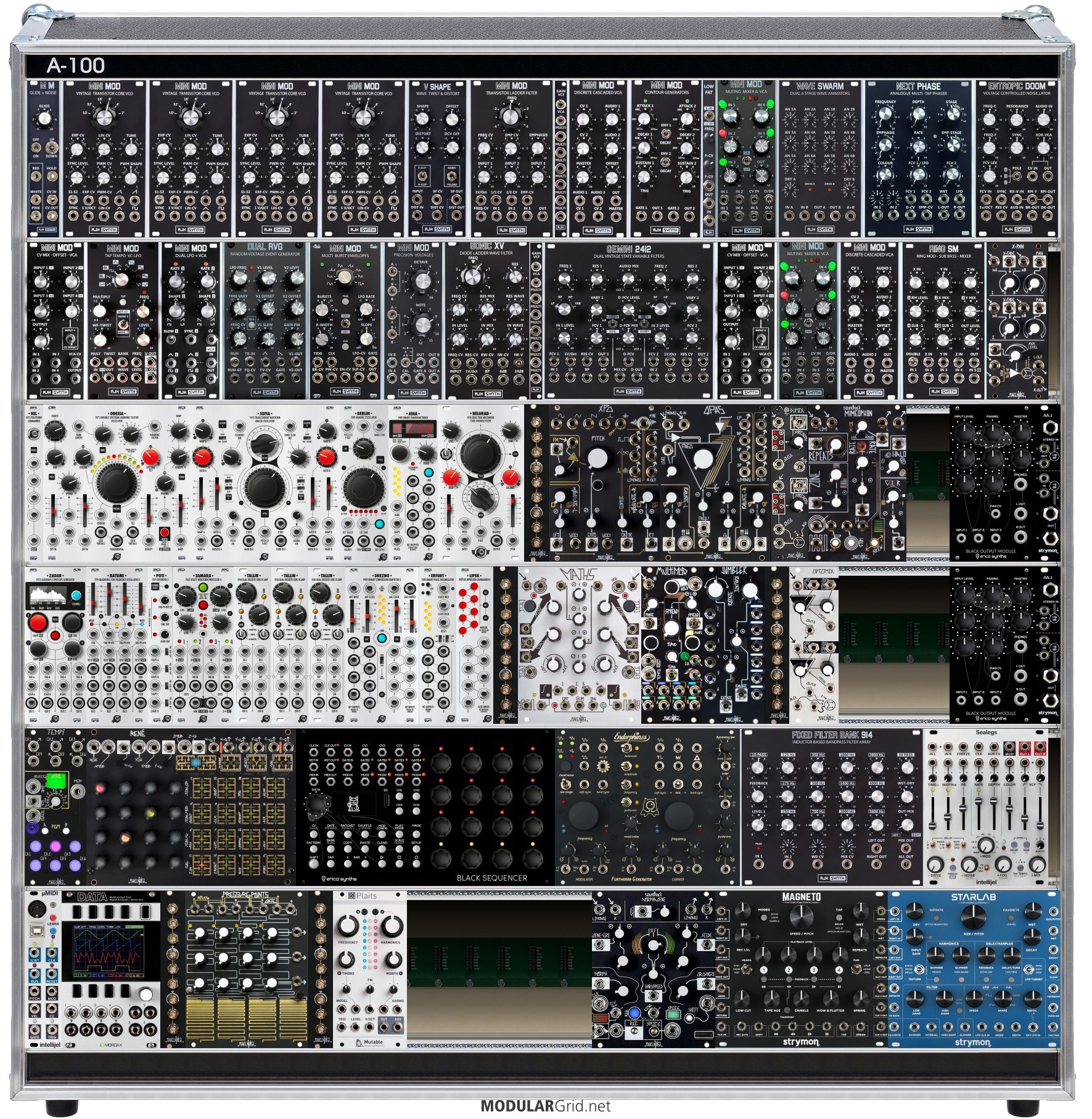The height and width of the screenshot is (1119, 1092).
Task: Select the Samara utility processor module
Action: (203, 645)
